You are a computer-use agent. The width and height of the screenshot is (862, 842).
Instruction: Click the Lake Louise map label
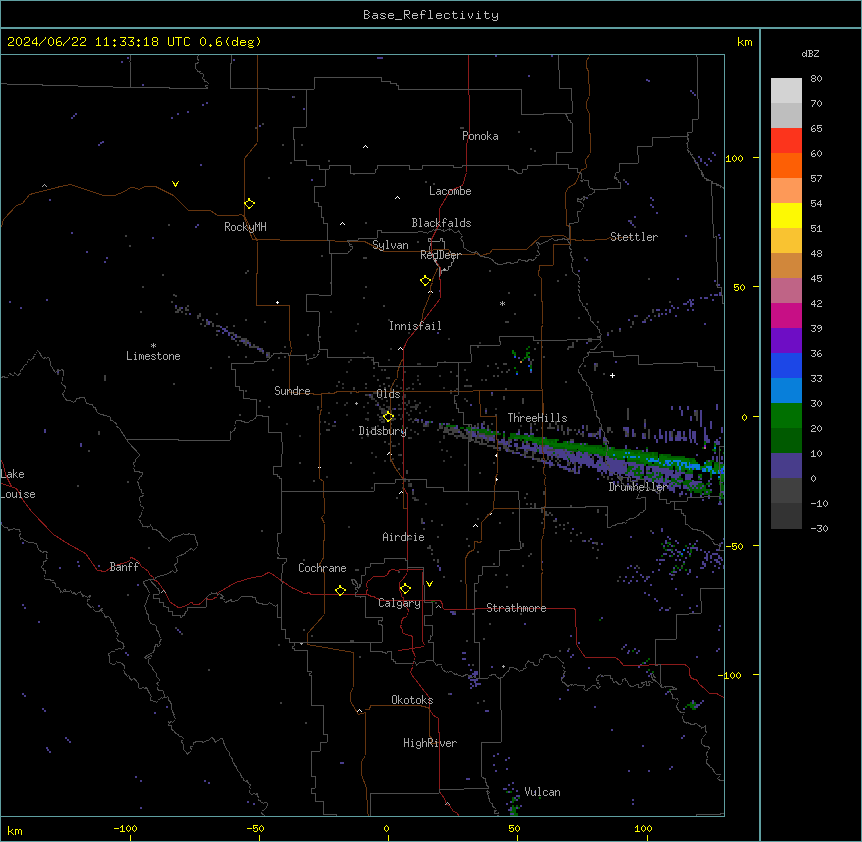pyautogui.click(x=18, y=484)
